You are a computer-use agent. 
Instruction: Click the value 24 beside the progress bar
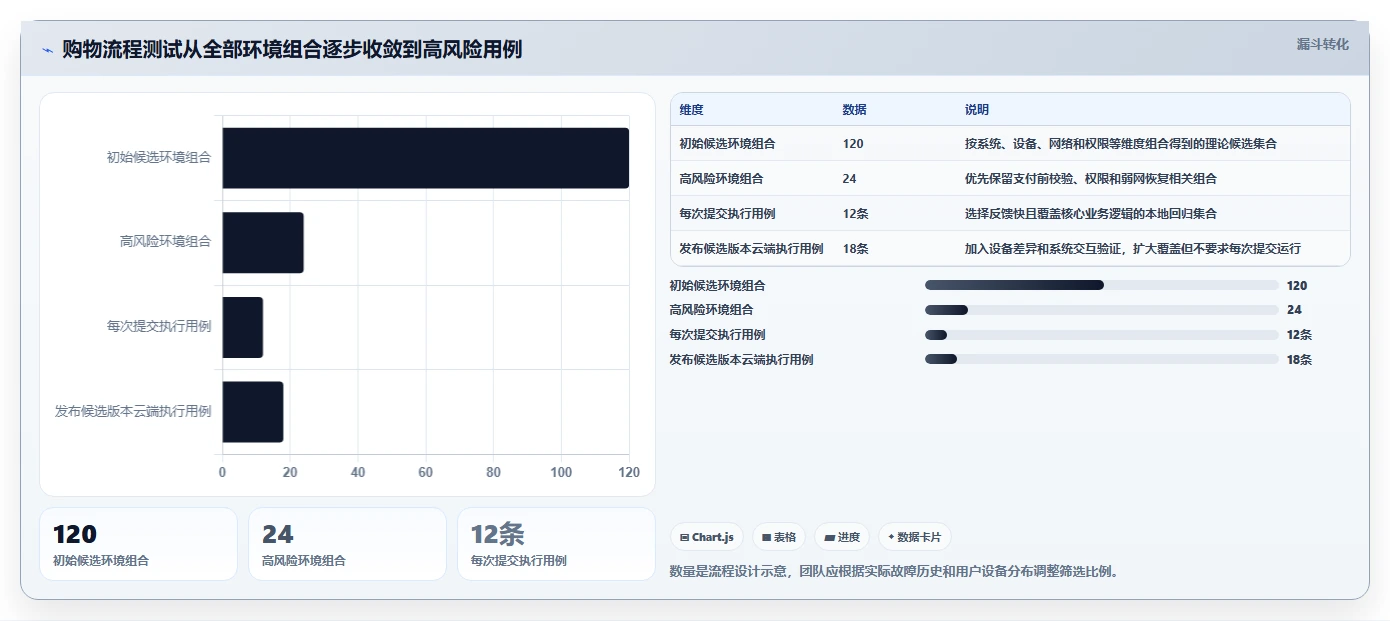tap(1294, 310)
